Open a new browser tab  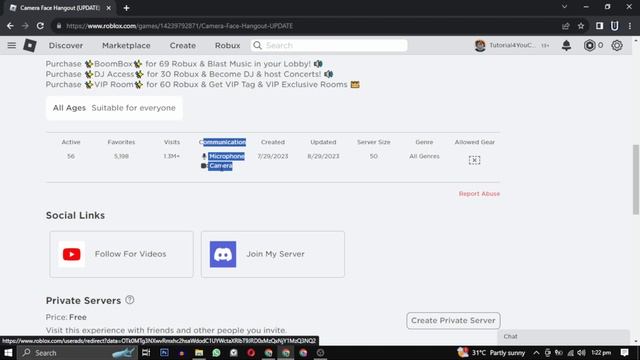[x=126, y=8]
